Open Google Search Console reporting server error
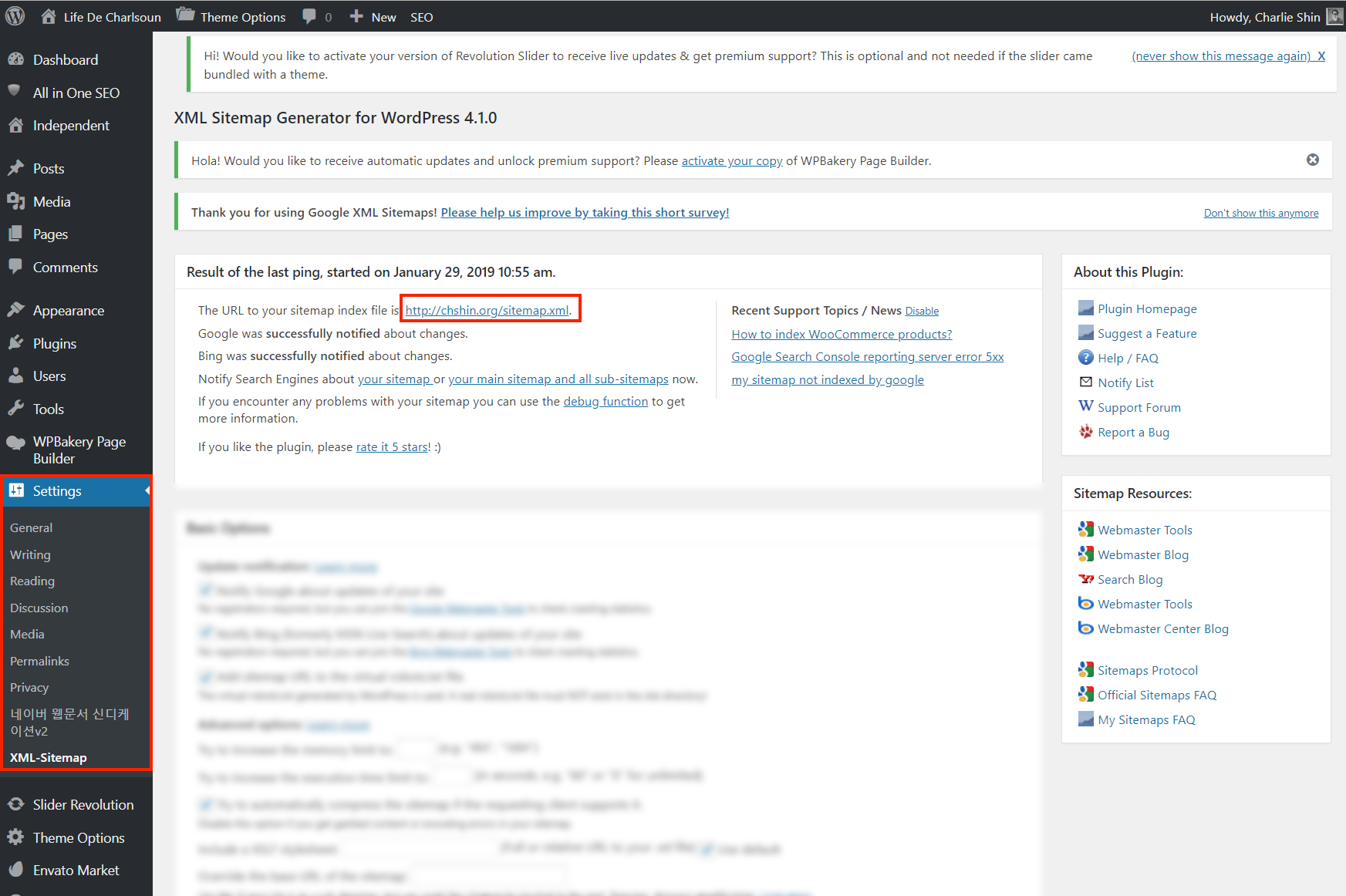 868,356
